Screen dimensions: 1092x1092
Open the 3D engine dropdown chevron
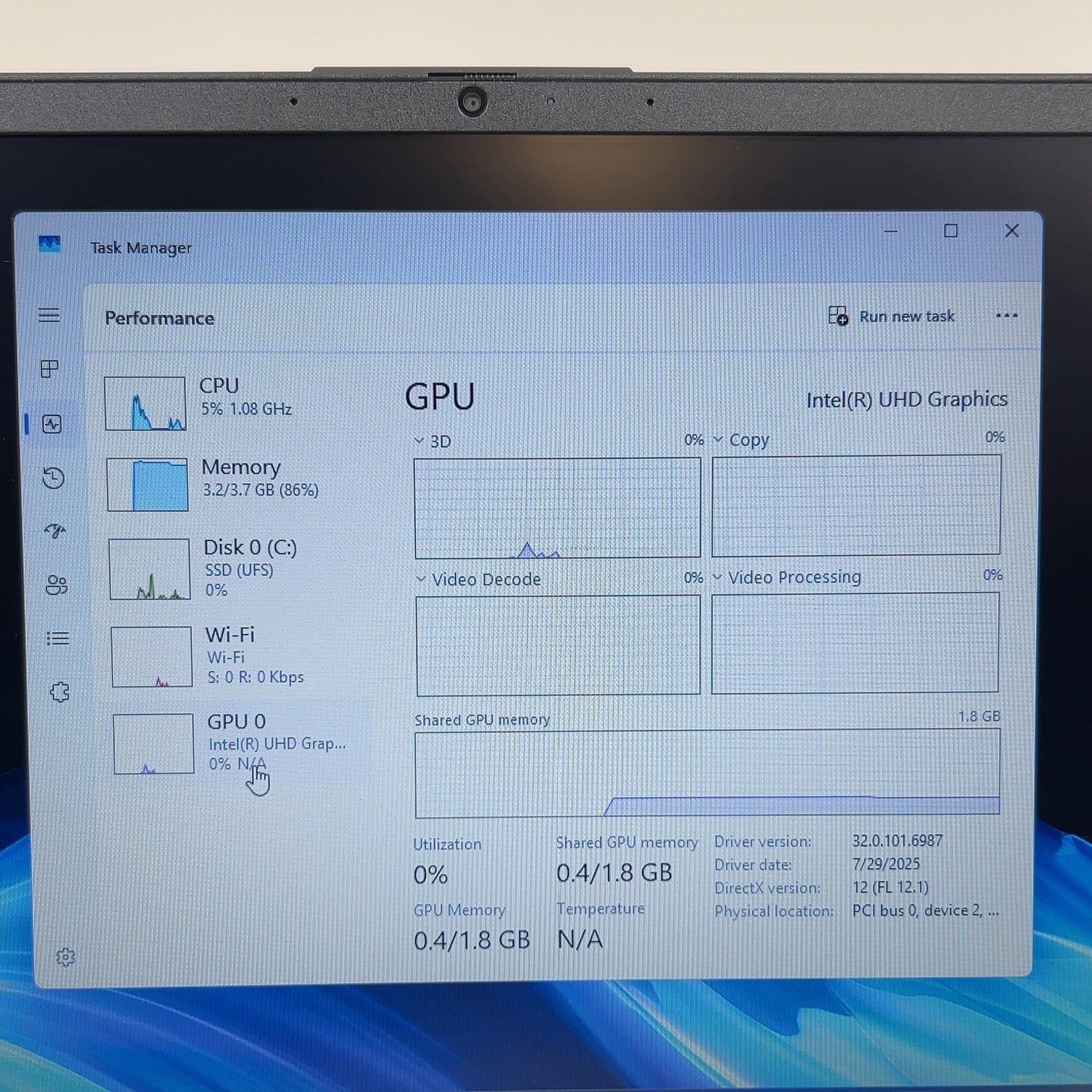click(419, 440)
